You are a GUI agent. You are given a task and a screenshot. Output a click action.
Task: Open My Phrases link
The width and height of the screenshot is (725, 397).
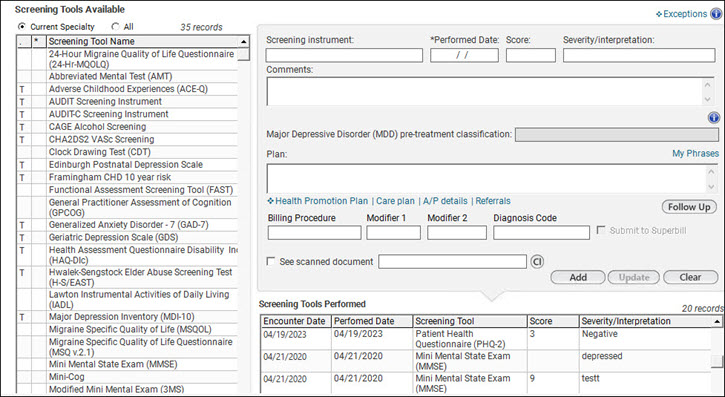coord(695,153)
